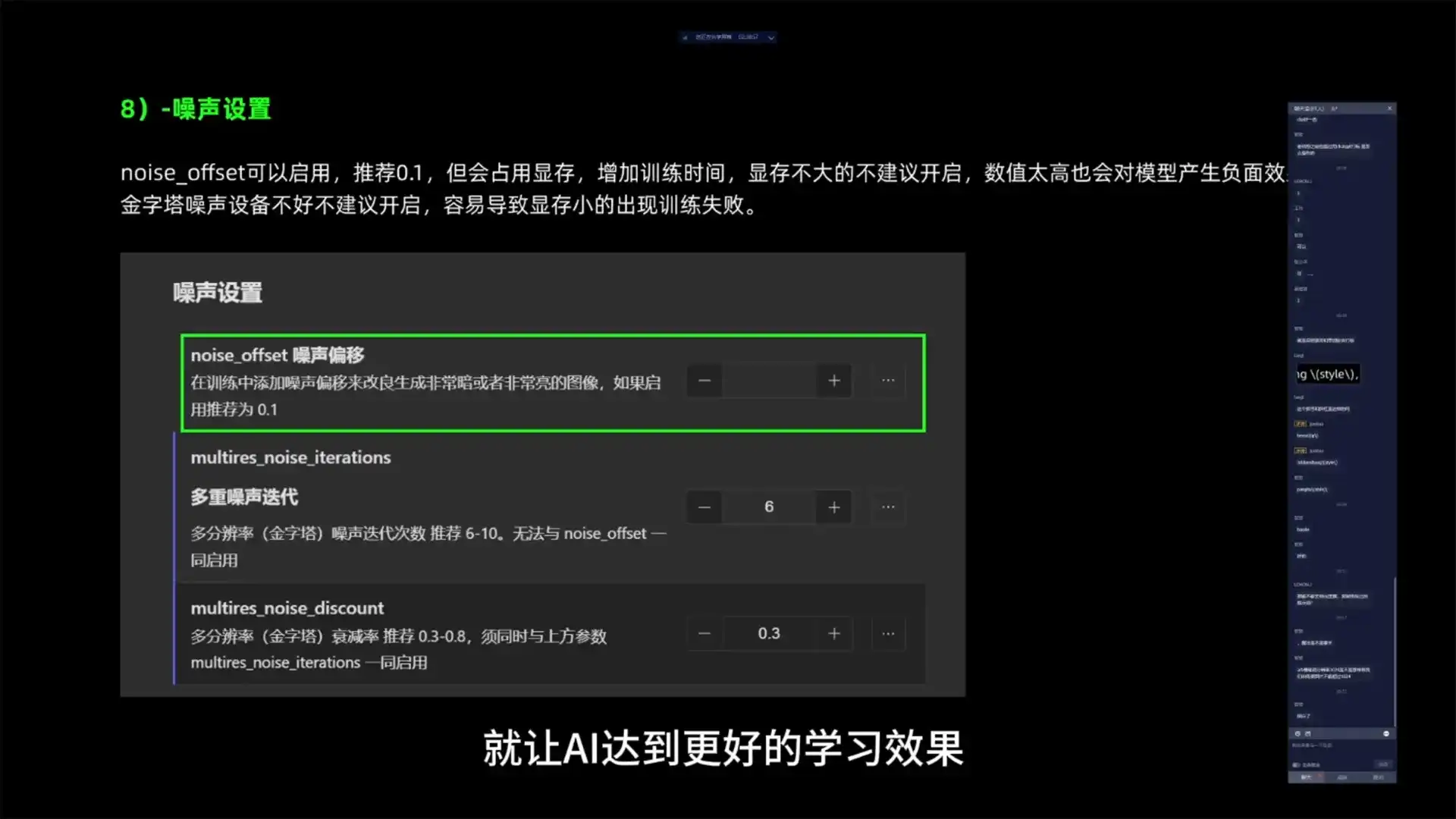The width and height of the screenshot is (1456, 819).
Task: Click the emoji icon in the chat input row
Action: (1298, 733)
